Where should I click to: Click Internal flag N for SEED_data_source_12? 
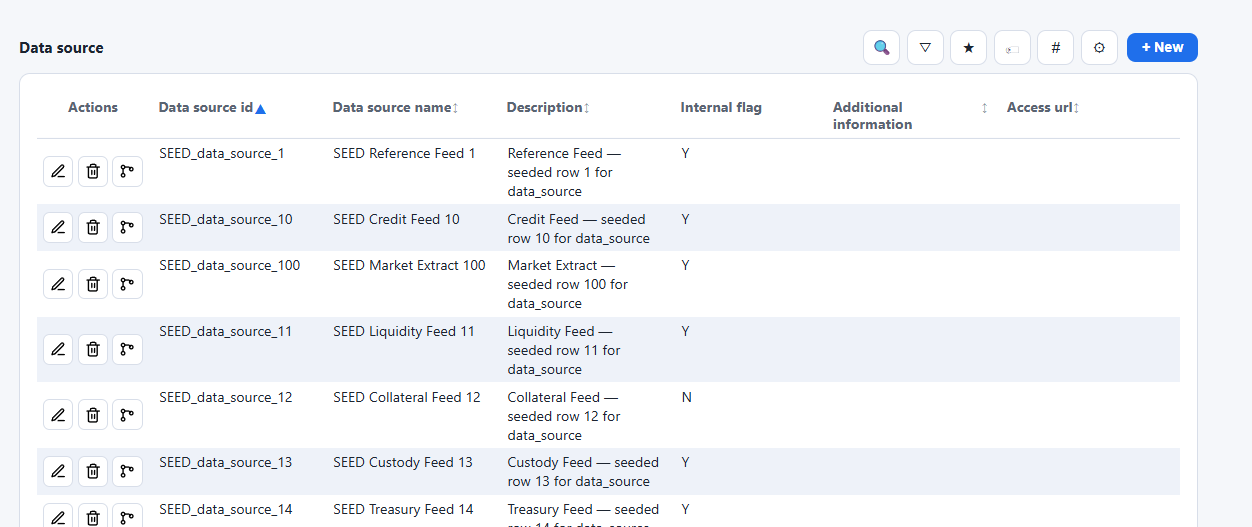click(x=687, y=397)
